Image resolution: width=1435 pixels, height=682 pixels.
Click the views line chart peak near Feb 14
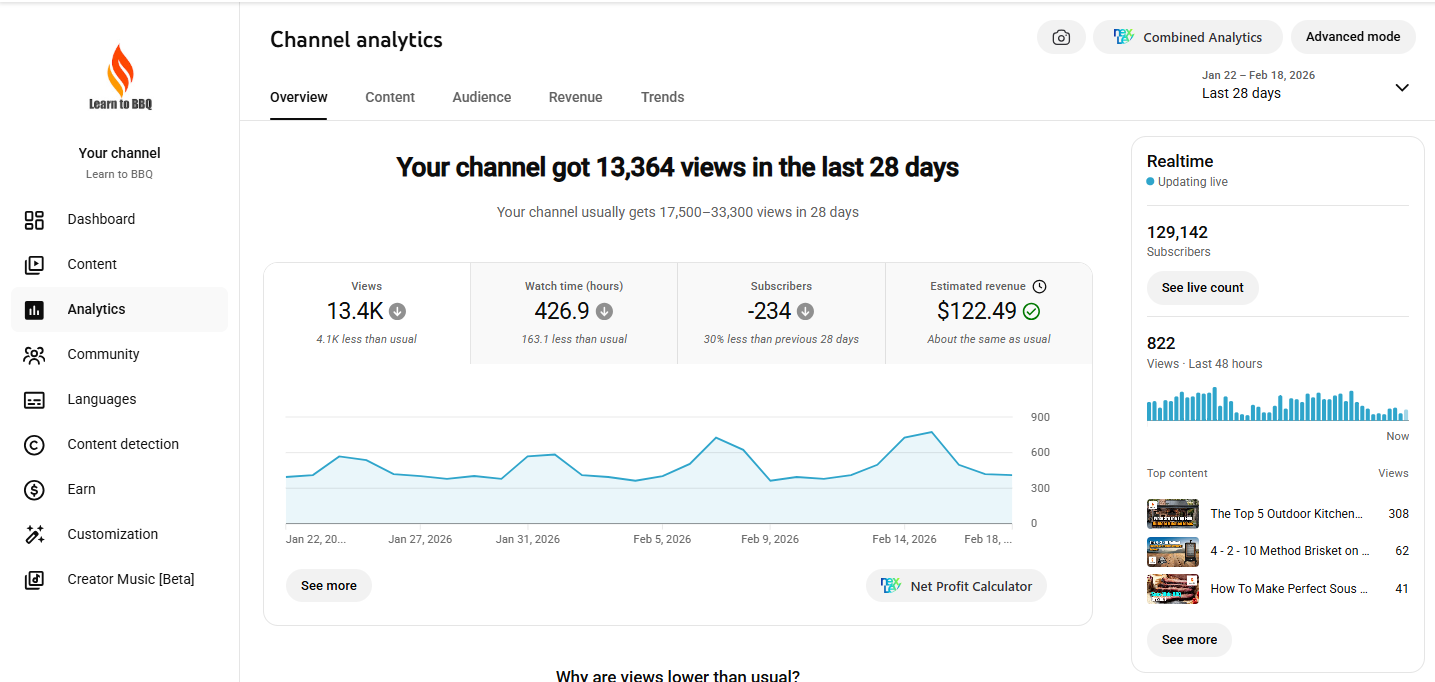(931, 432)
